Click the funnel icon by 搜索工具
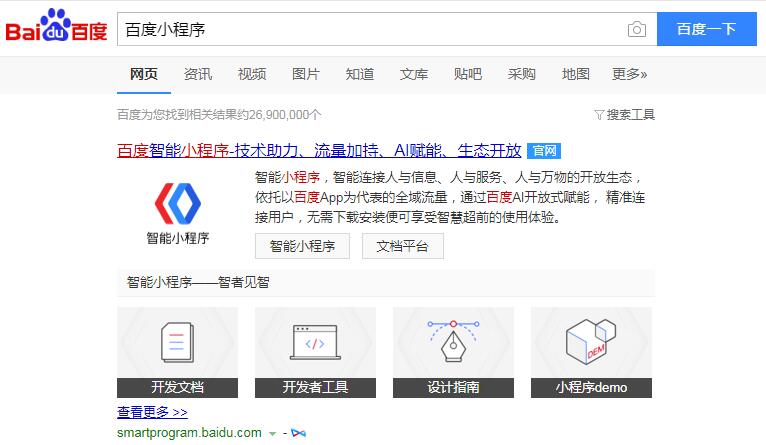 point(599,115)
